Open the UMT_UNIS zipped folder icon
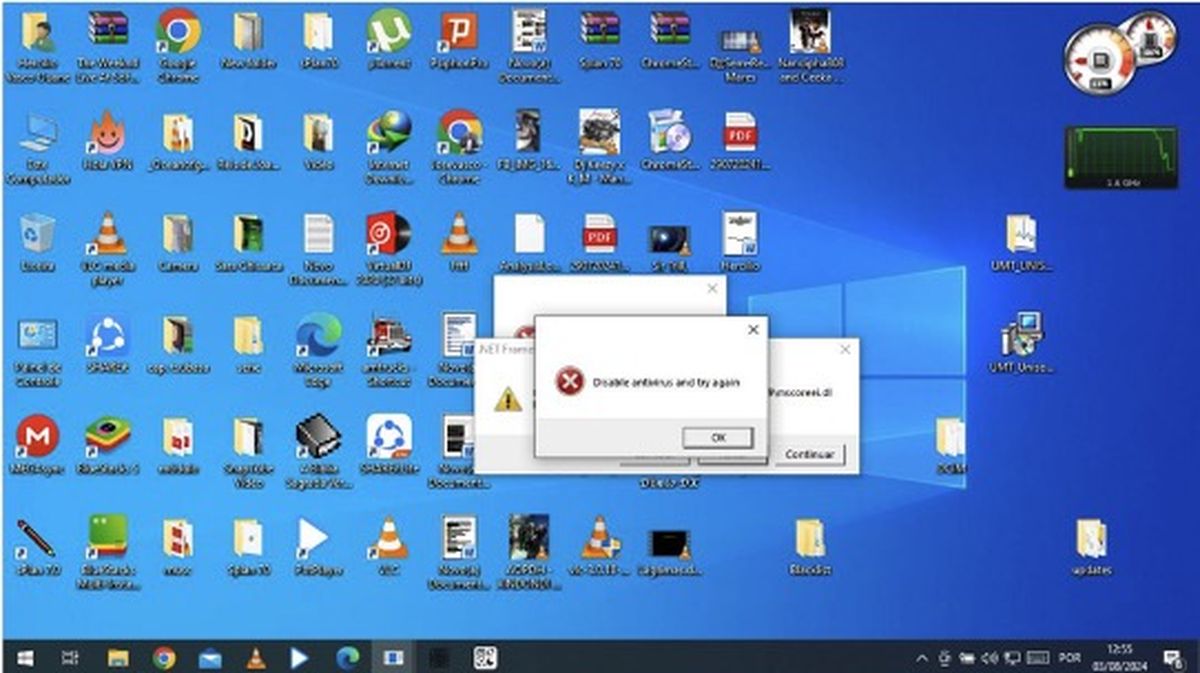This screenshot has width=1200, height=673. pyautogui.click(x=1022, y=243)
